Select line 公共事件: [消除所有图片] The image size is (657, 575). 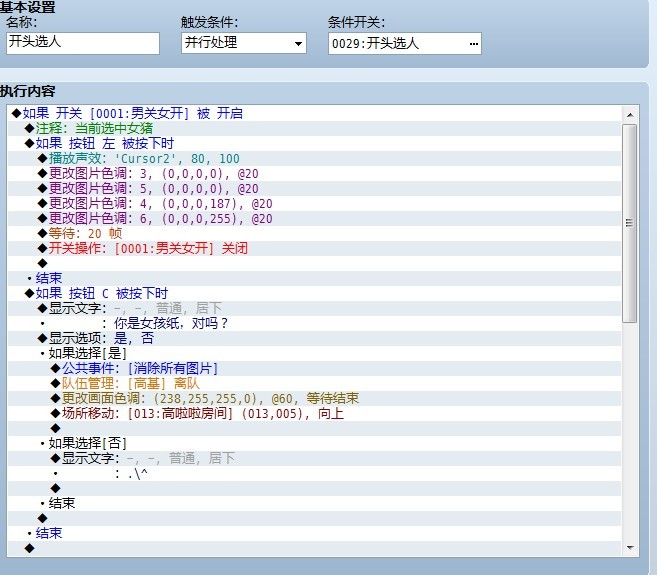pyautogui.click(x=314, y=368)
